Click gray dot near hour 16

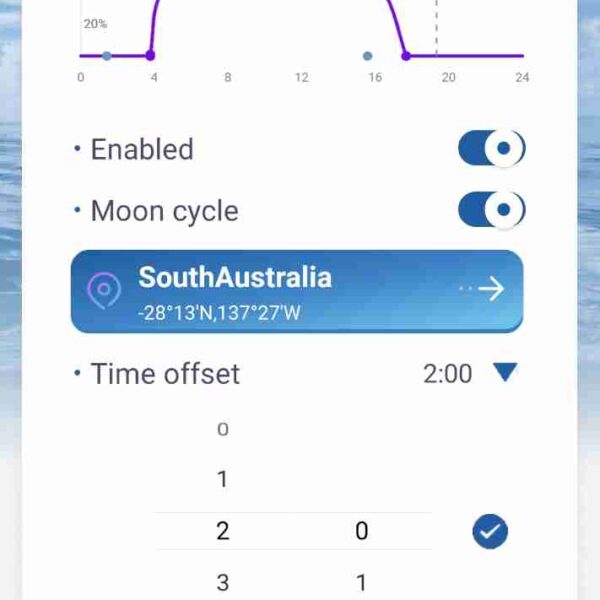pyautogui.click(x=367, y=56)
